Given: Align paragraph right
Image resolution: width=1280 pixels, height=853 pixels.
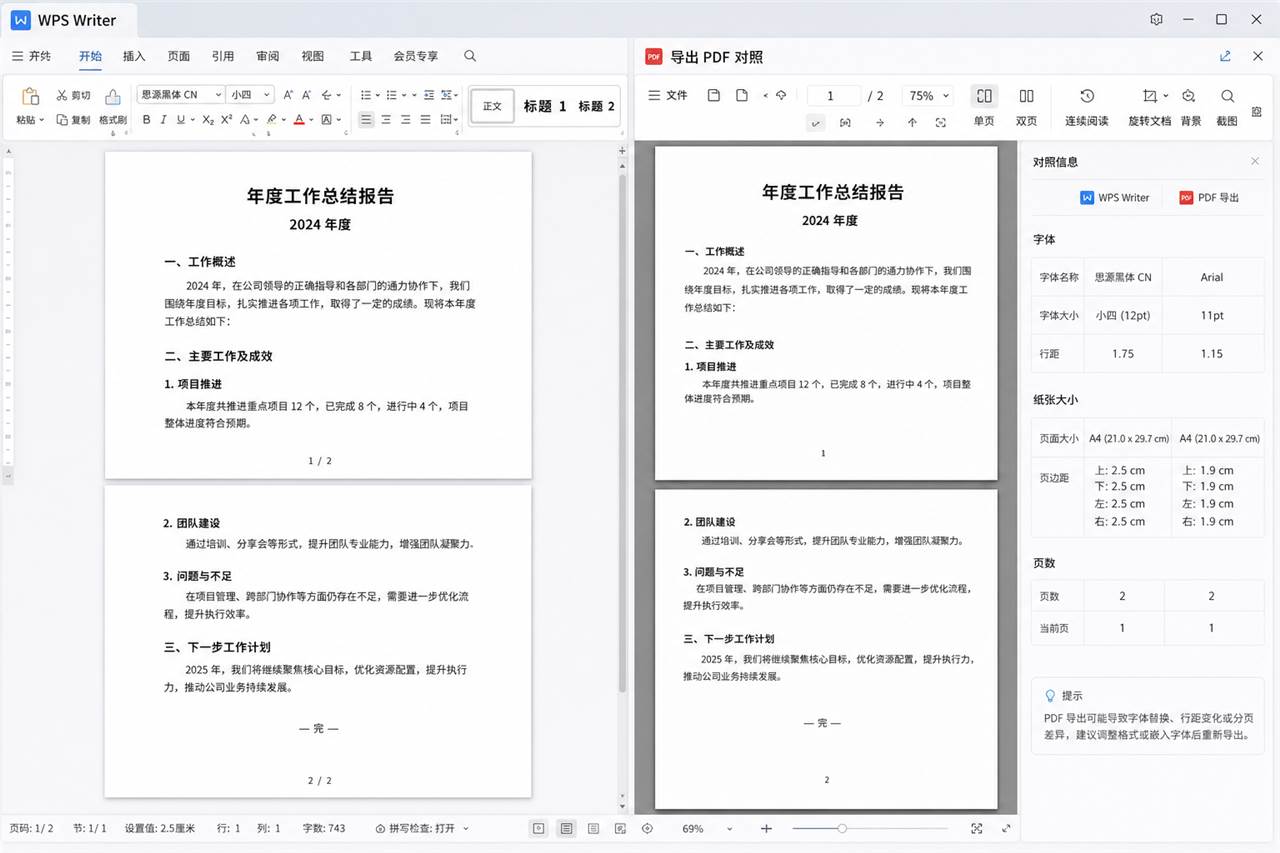Looking at the screenshot, I should coord(405,120).
